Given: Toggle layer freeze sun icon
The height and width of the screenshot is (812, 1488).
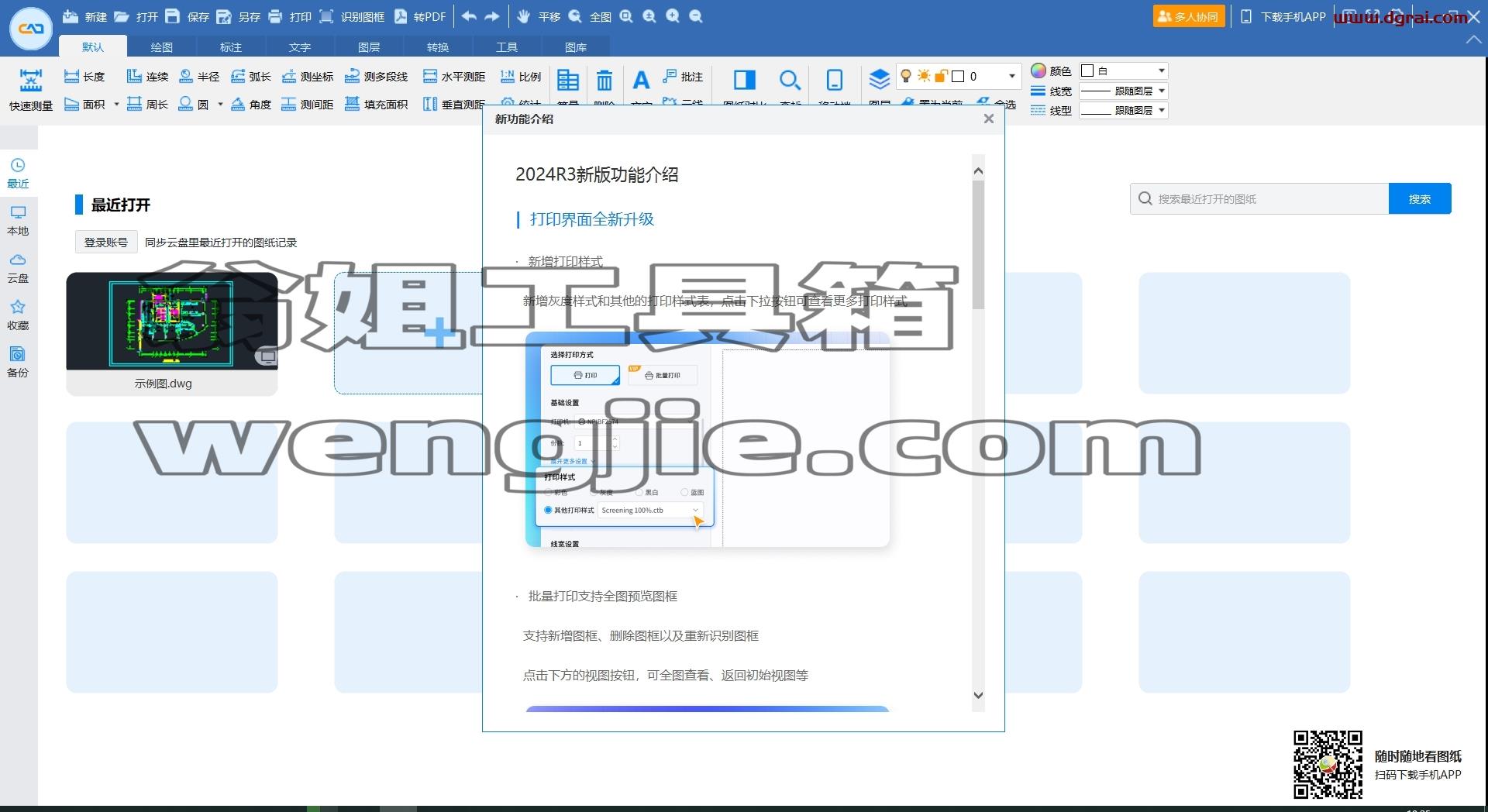Looking at the screenshot, I should 924,76.
